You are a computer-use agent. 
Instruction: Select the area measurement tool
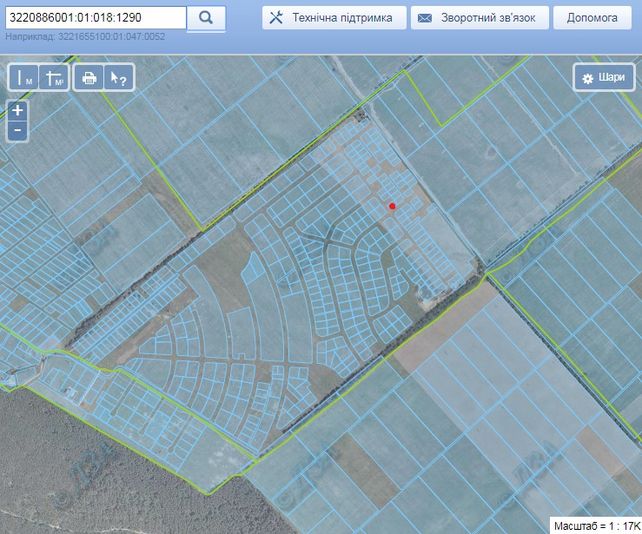point(54,77)
